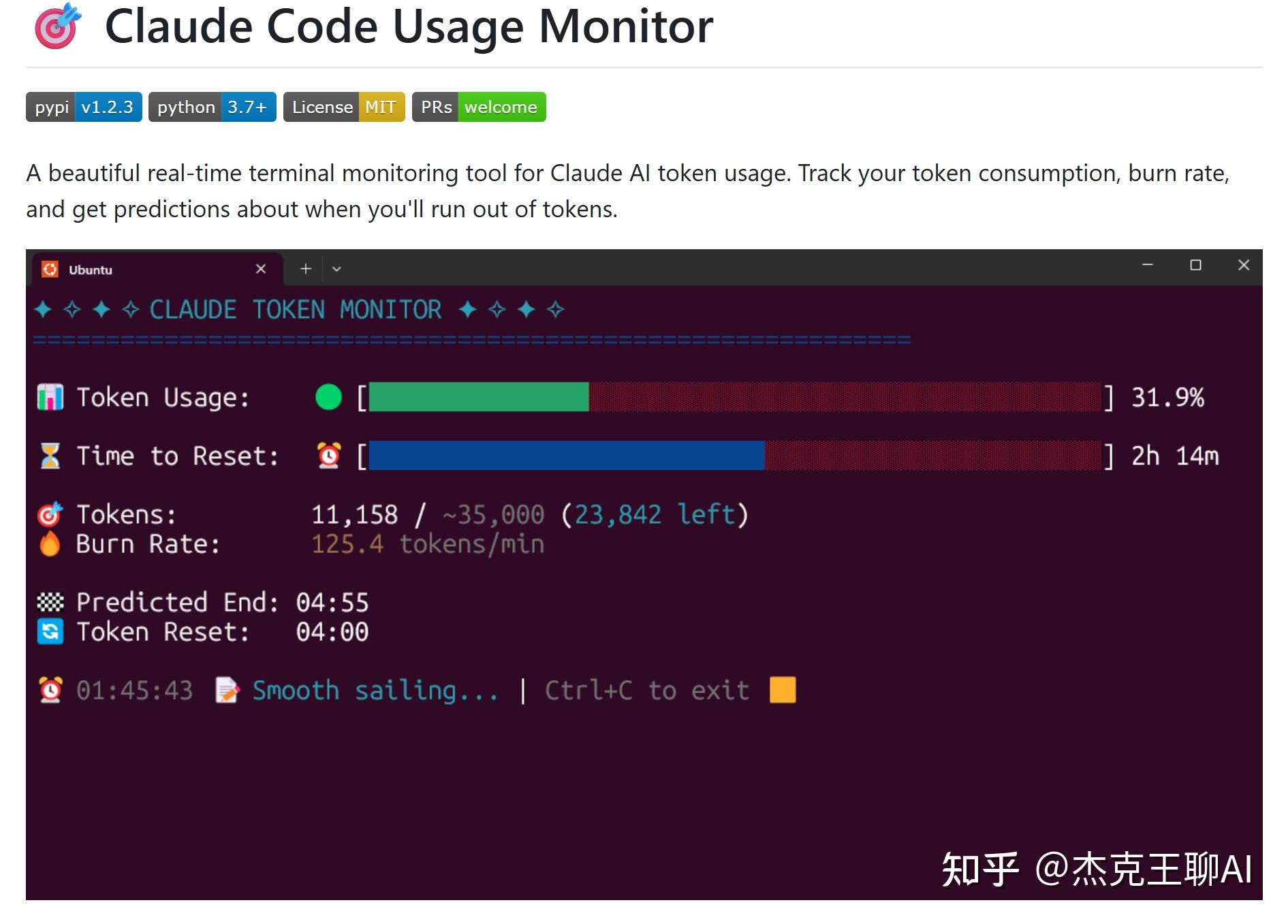Click the new tab plus button
This screenshot has width=1288, height=924.
click(305, 269)
